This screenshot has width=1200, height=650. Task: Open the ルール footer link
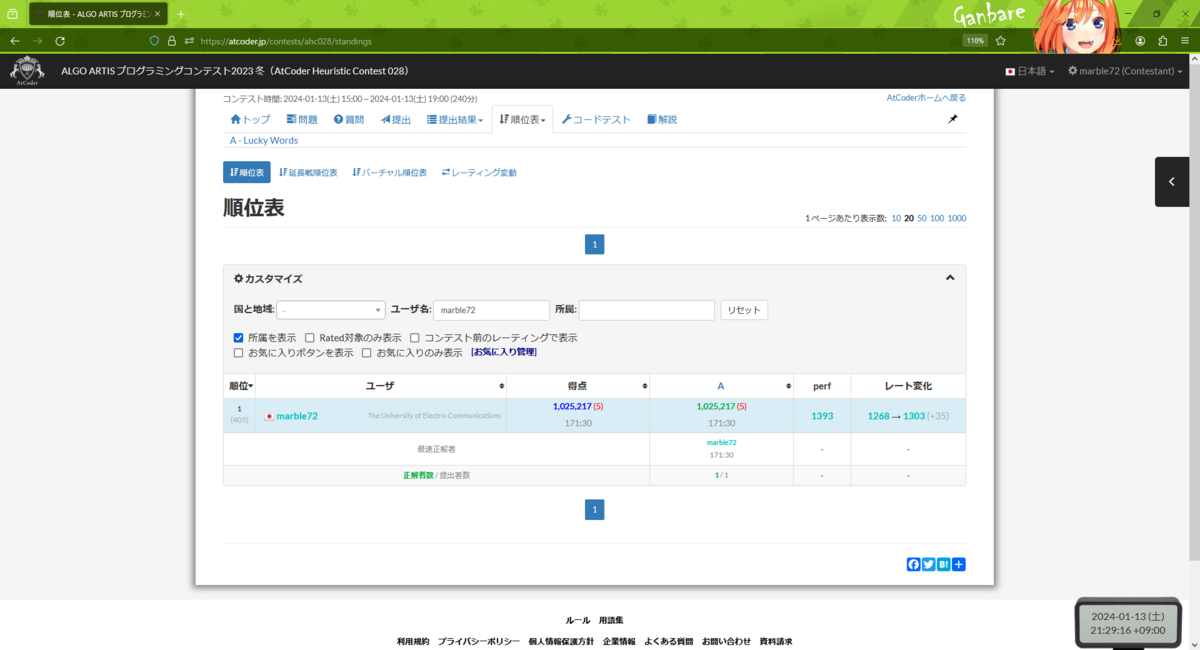577,620
